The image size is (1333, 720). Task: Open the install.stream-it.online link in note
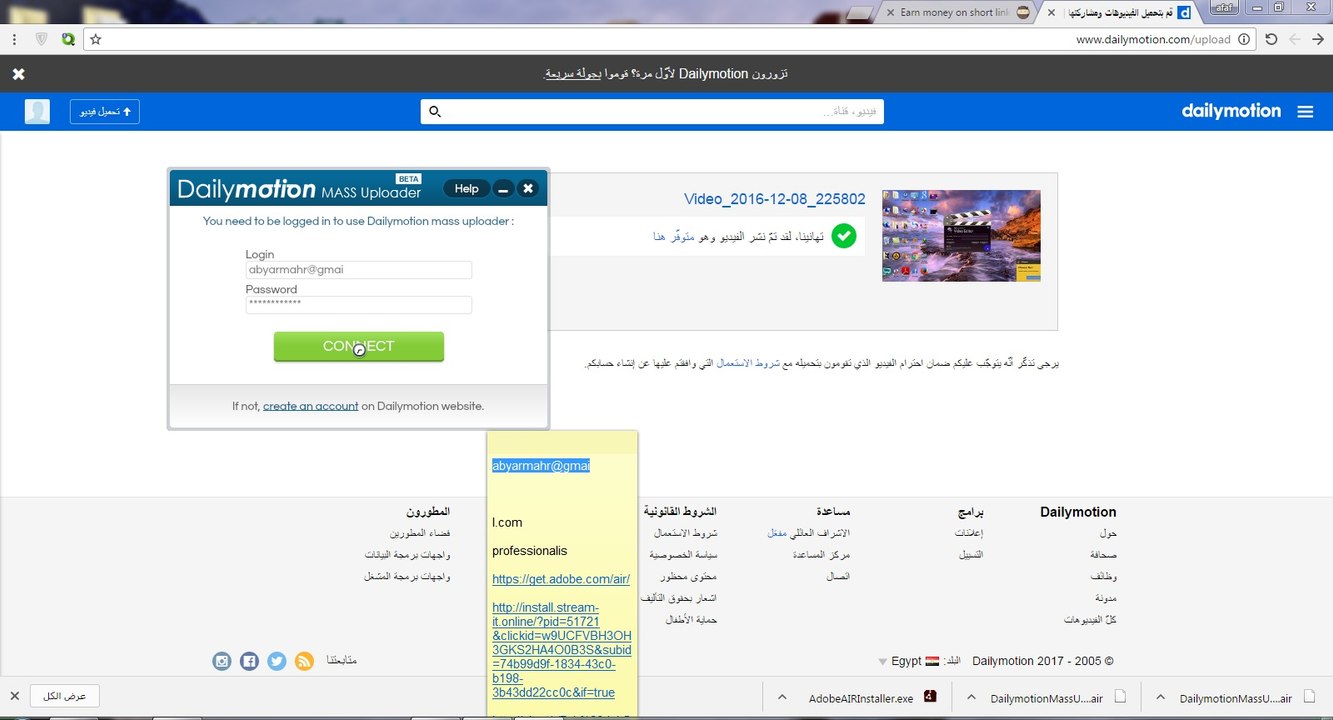[x=562, y=650]
